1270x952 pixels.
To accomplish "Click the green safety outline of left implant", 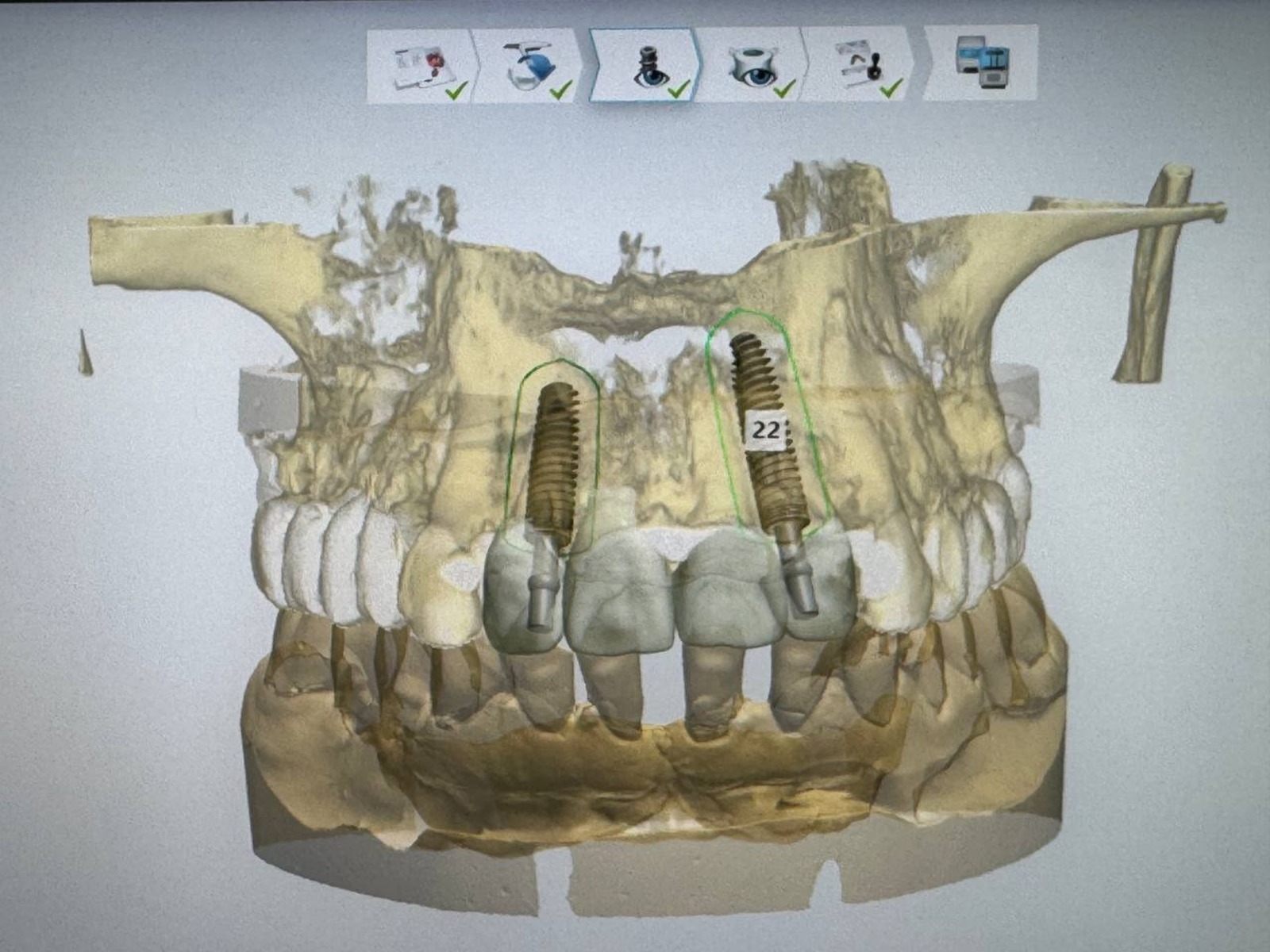I will coord(518,444).
